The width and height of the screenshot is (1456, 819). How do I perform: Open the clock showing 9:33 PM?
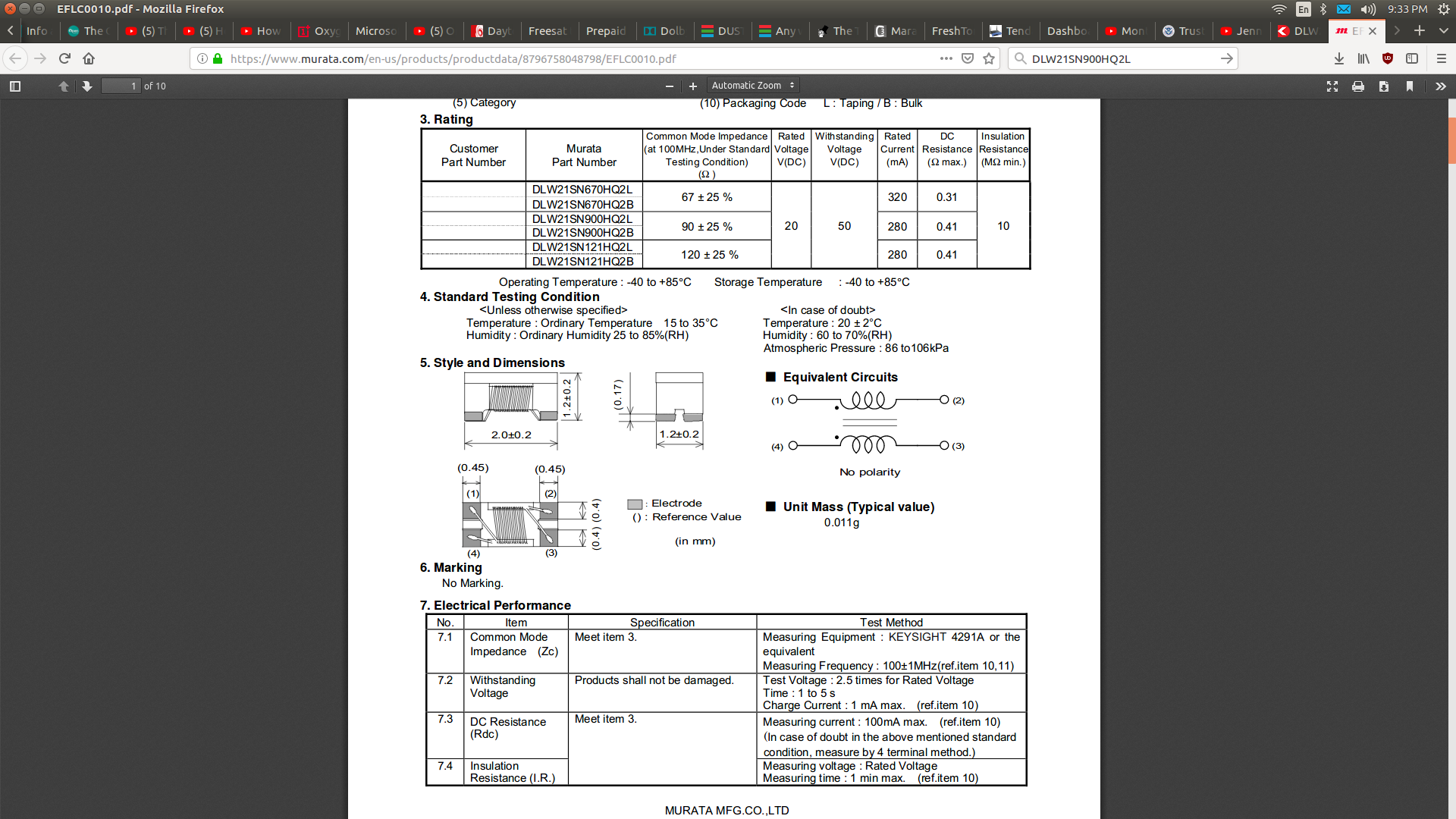point(1407,9)
